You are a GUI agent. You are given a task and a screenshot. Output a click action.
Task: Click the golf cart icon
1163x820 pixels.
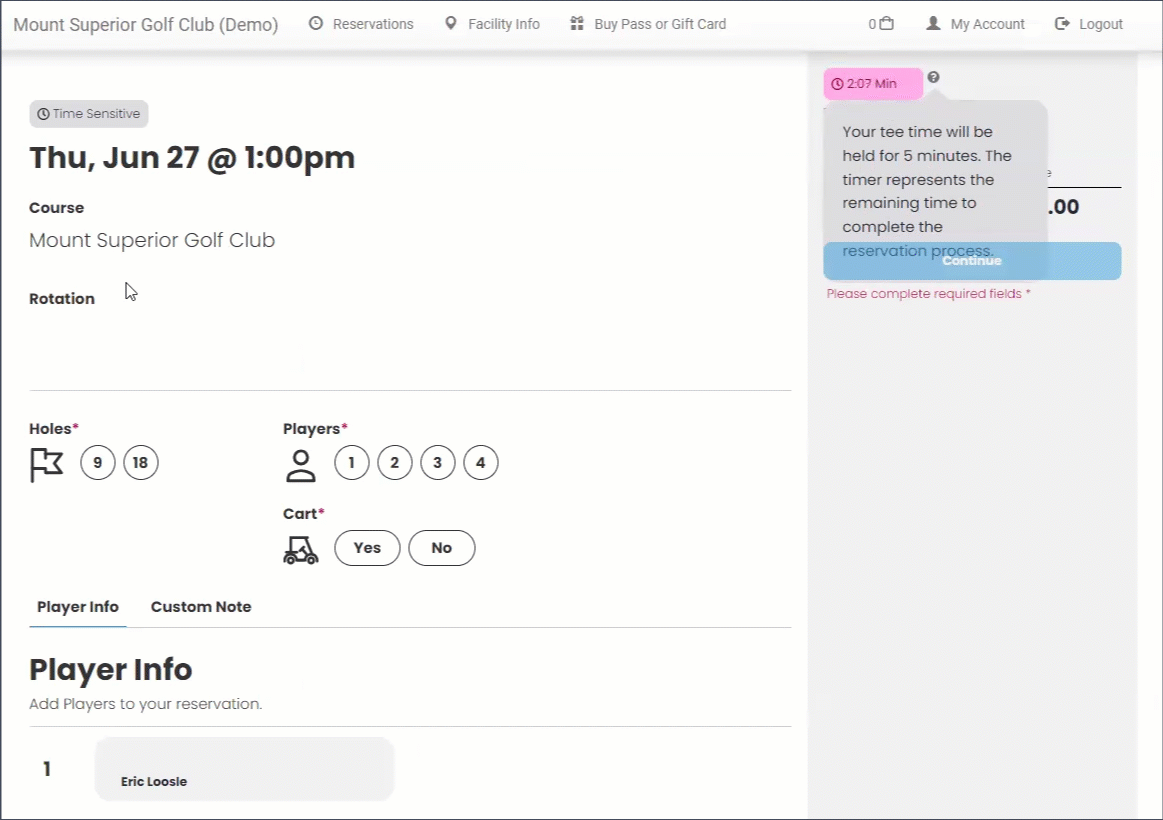click(x=300, y=549)
